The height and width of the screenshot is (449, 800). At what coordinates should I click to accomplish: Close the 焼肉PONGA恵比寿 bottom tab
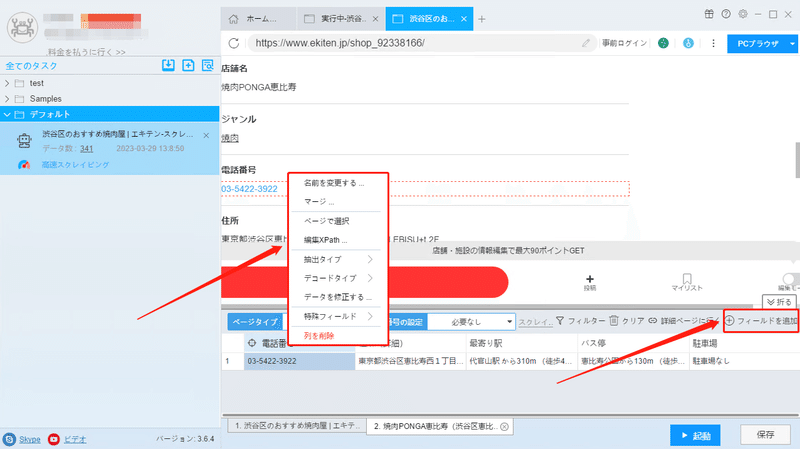(x=505, y=427)
